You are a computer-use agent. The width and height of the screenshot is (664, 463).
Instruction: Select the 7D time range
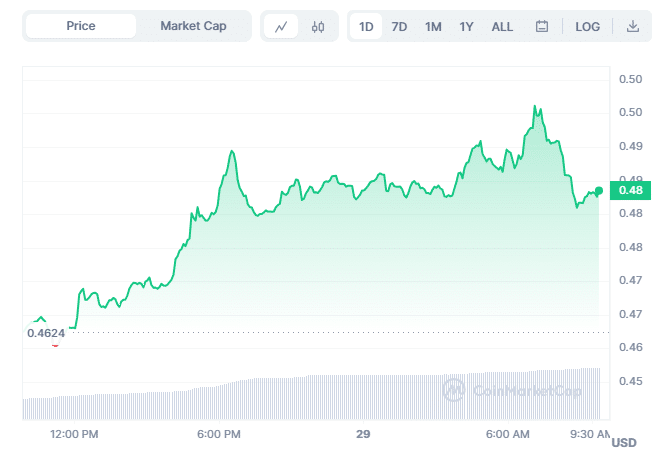pyautogui.click(x=399, y=27)
